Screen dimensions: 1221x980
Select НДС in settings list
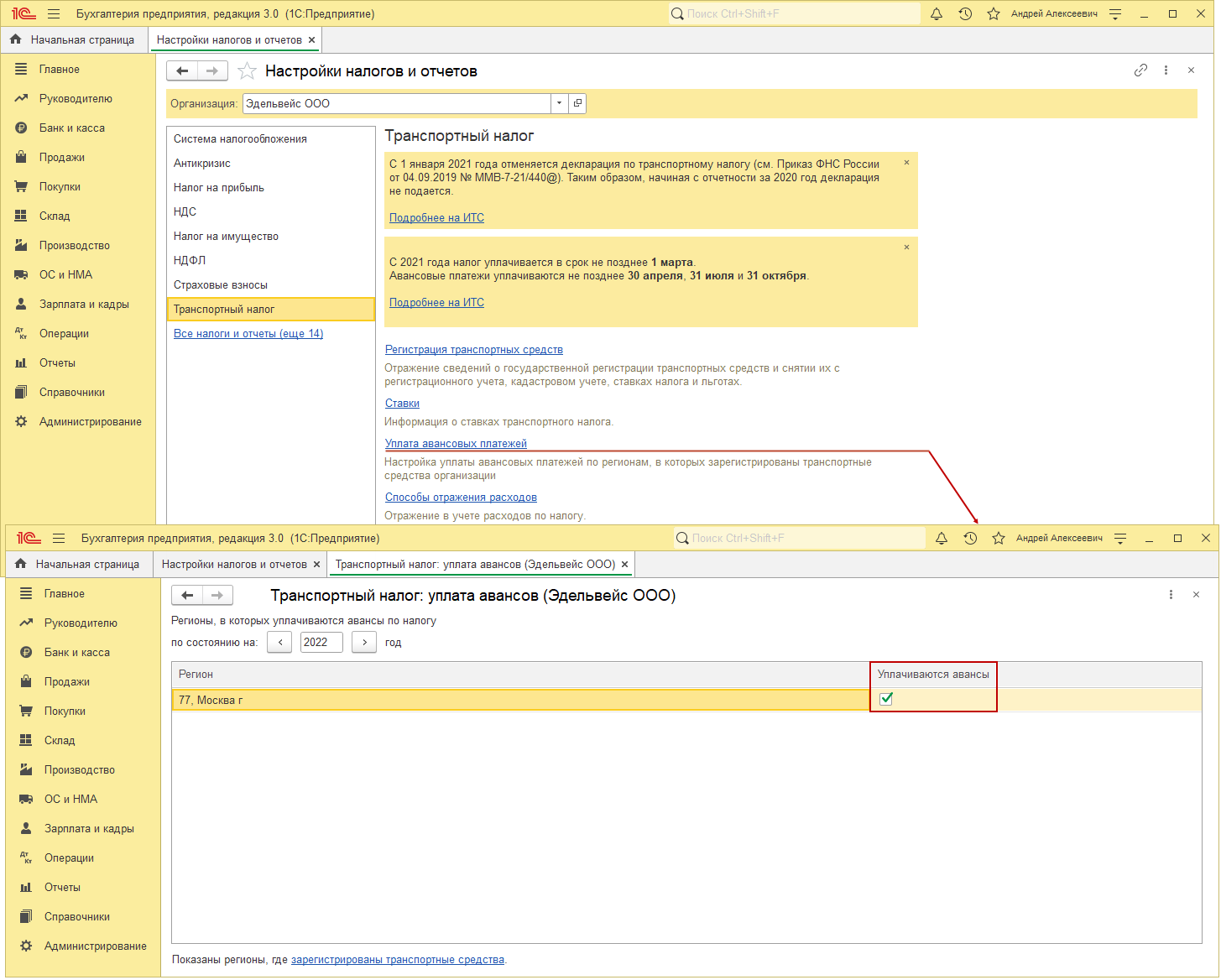coord(271,212)
